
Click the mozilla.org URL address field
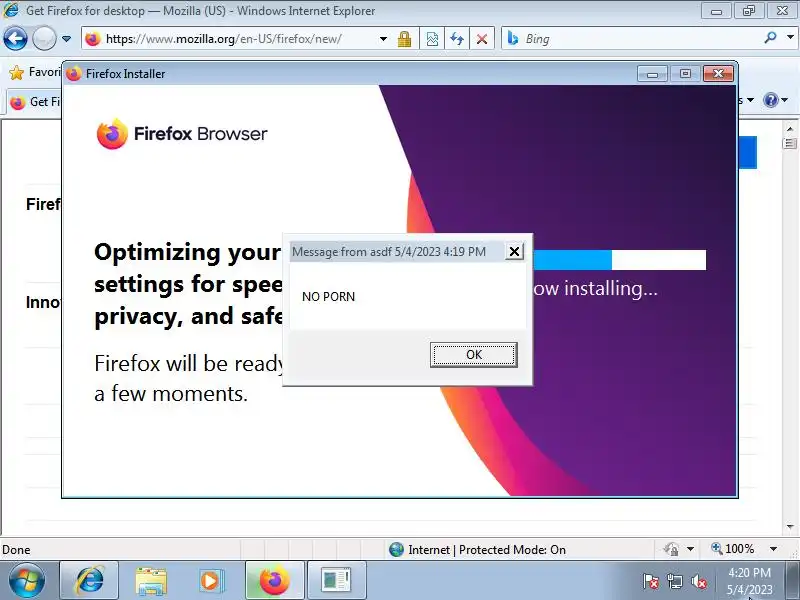coord(230,39)
